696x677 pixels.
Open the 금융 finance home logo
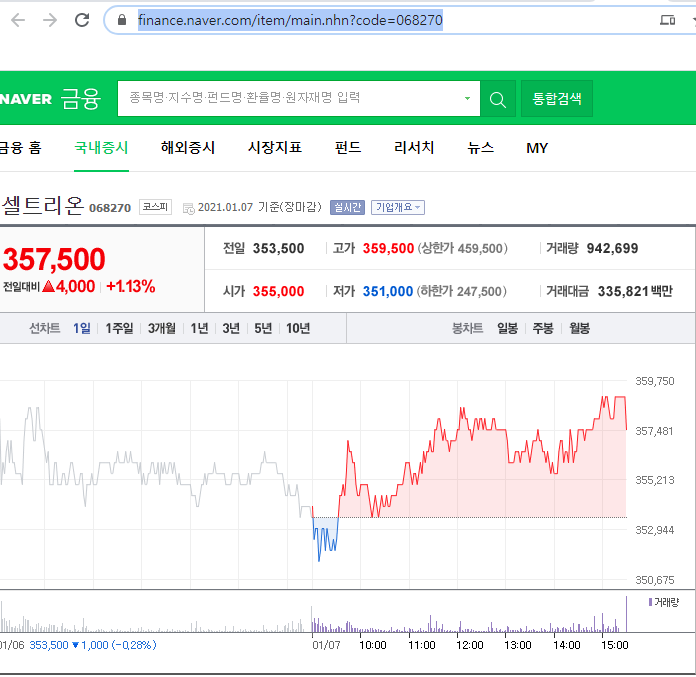[81, 99]
